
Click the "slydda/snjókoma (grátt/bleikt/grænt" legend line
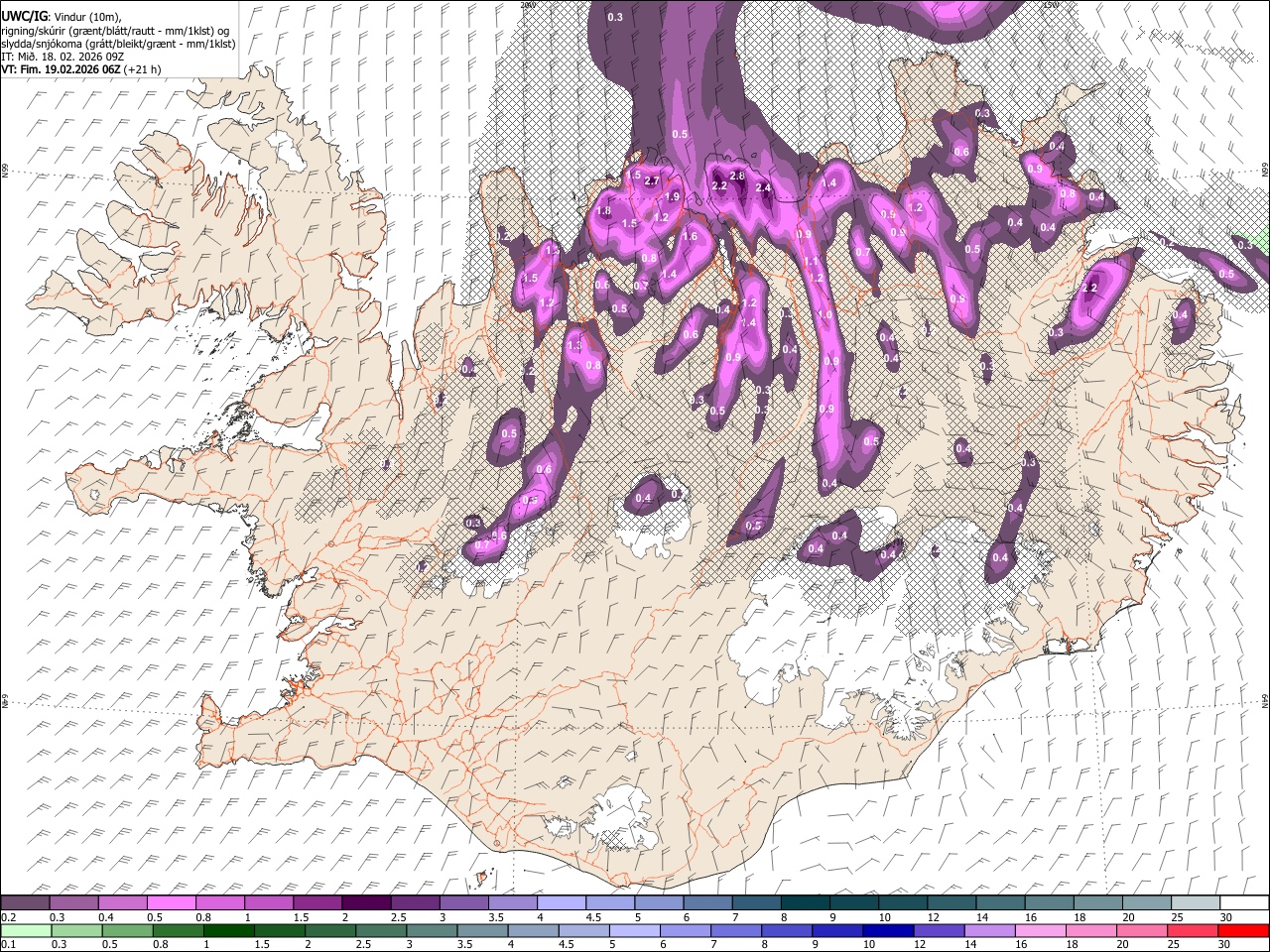[x=117, y=44]
